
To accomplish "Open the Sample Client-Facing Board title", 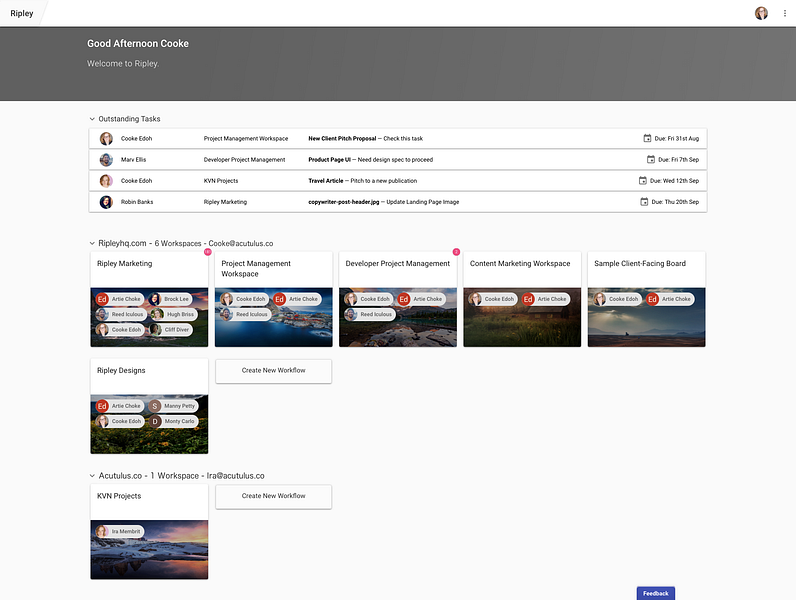I will (640, 263).
